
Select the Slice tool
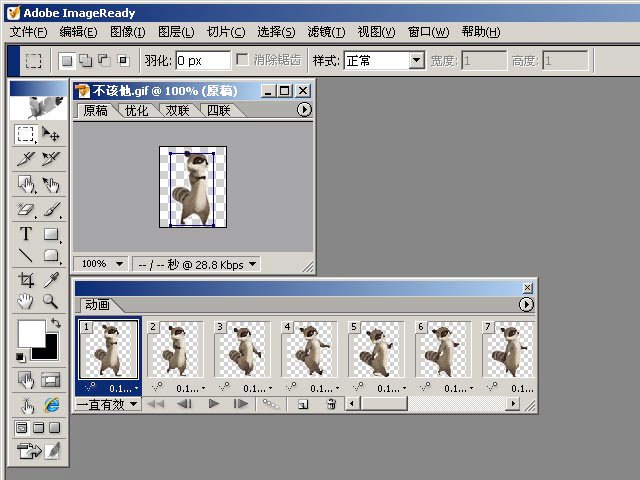[25, 159]
